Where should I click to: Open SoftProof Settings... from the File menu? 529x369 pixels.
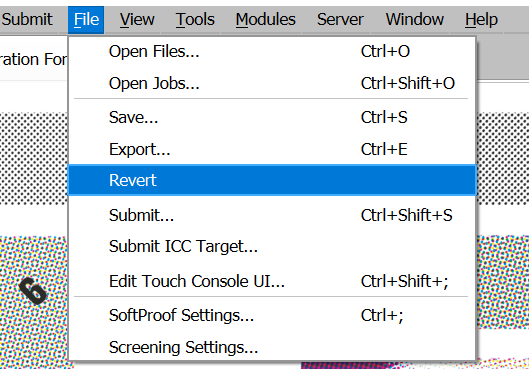coord(272,316)
